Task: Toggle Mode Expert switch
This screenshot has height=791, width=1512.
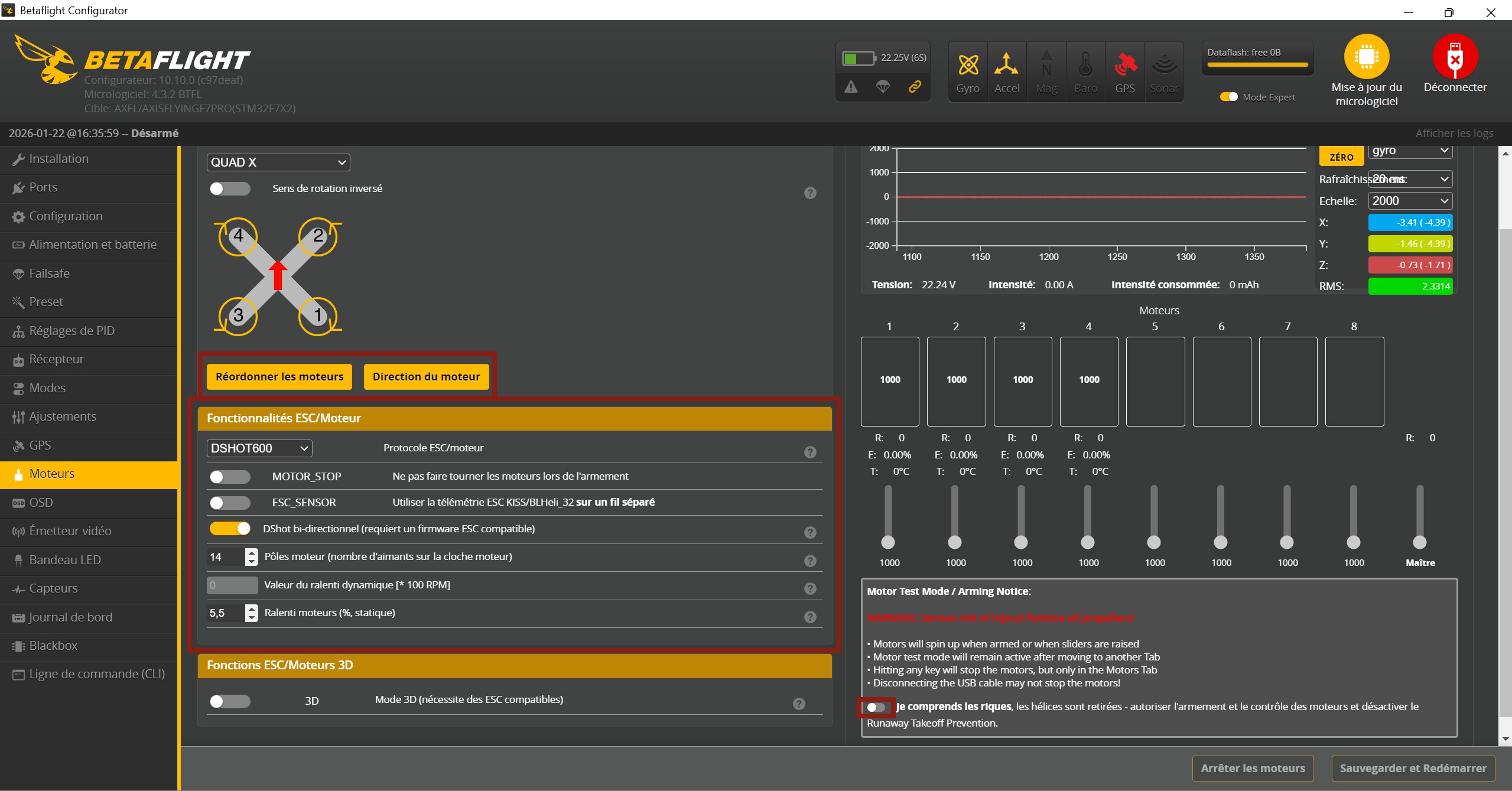Action: pyautogui.click(x=1228, y=97)
